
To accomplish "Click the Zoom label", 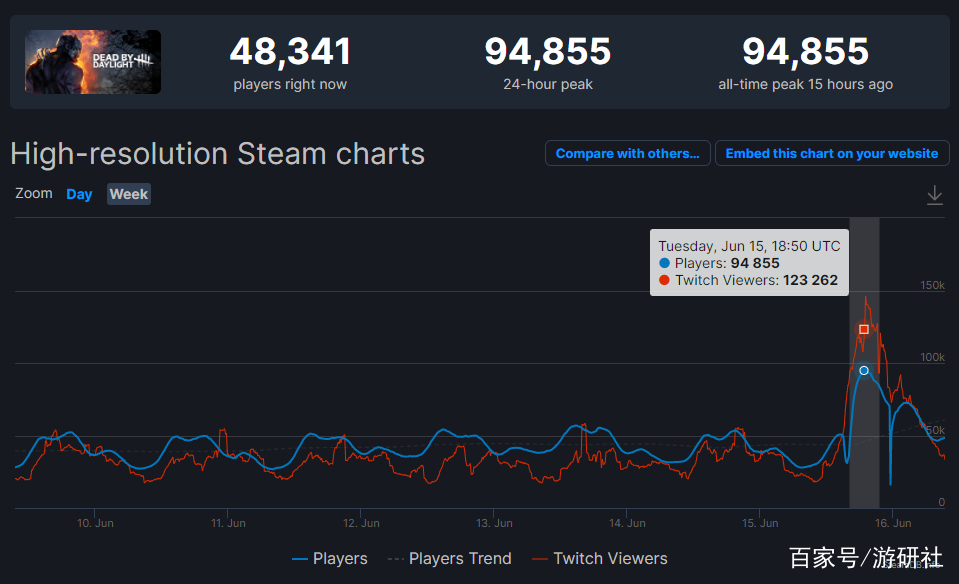I will [x=34, y=194].
